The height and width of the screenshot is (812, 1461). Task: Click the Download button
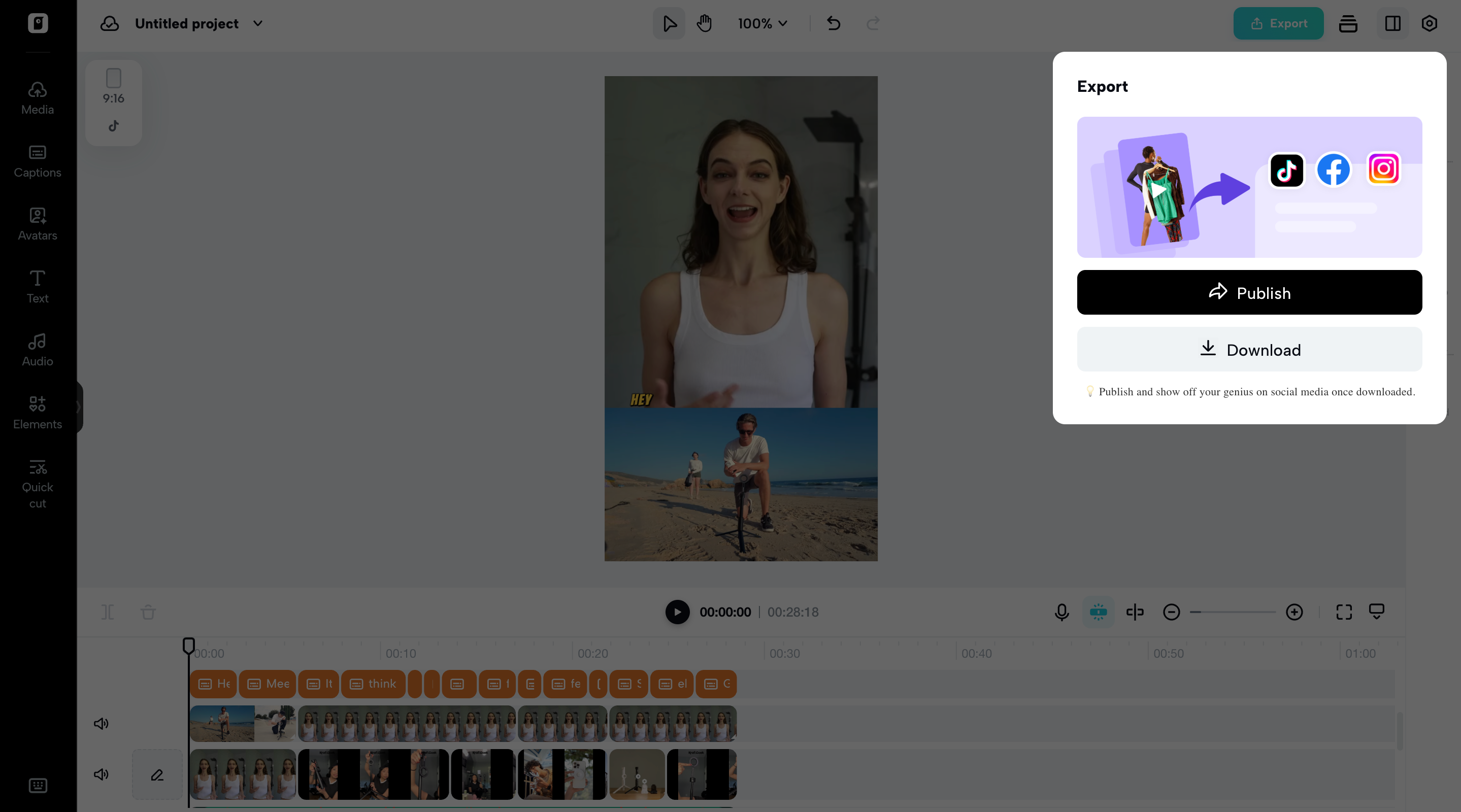(1249, 349)
